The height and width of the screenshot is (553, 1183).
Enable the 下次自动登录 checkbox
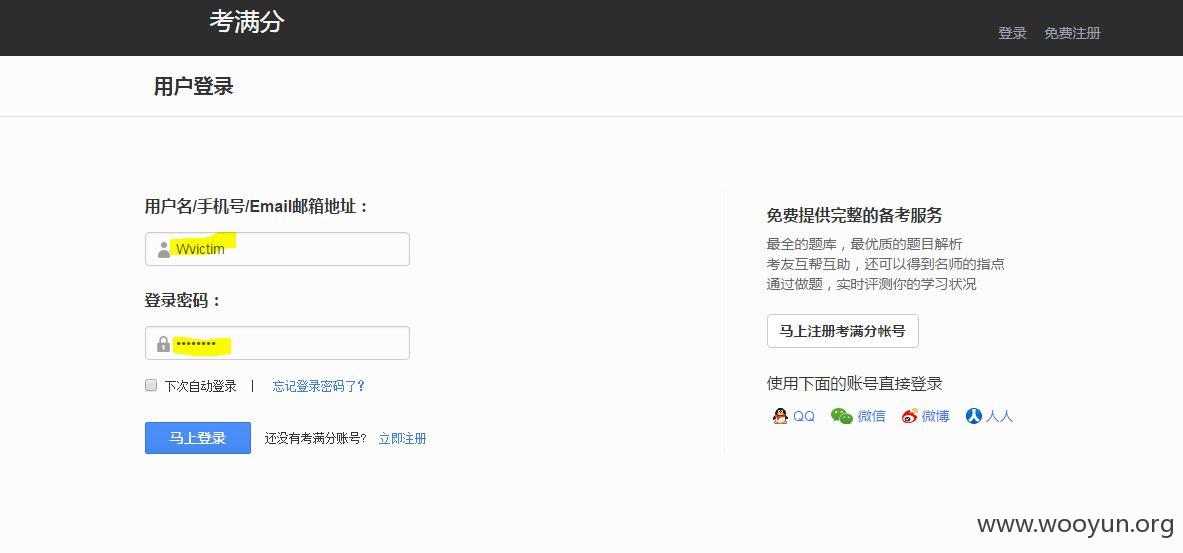pos(151,386)
